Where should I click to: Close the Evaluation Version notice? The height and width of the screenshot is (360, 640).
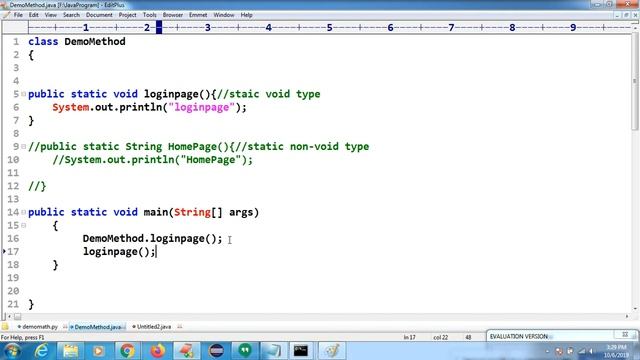coord(625,335)
